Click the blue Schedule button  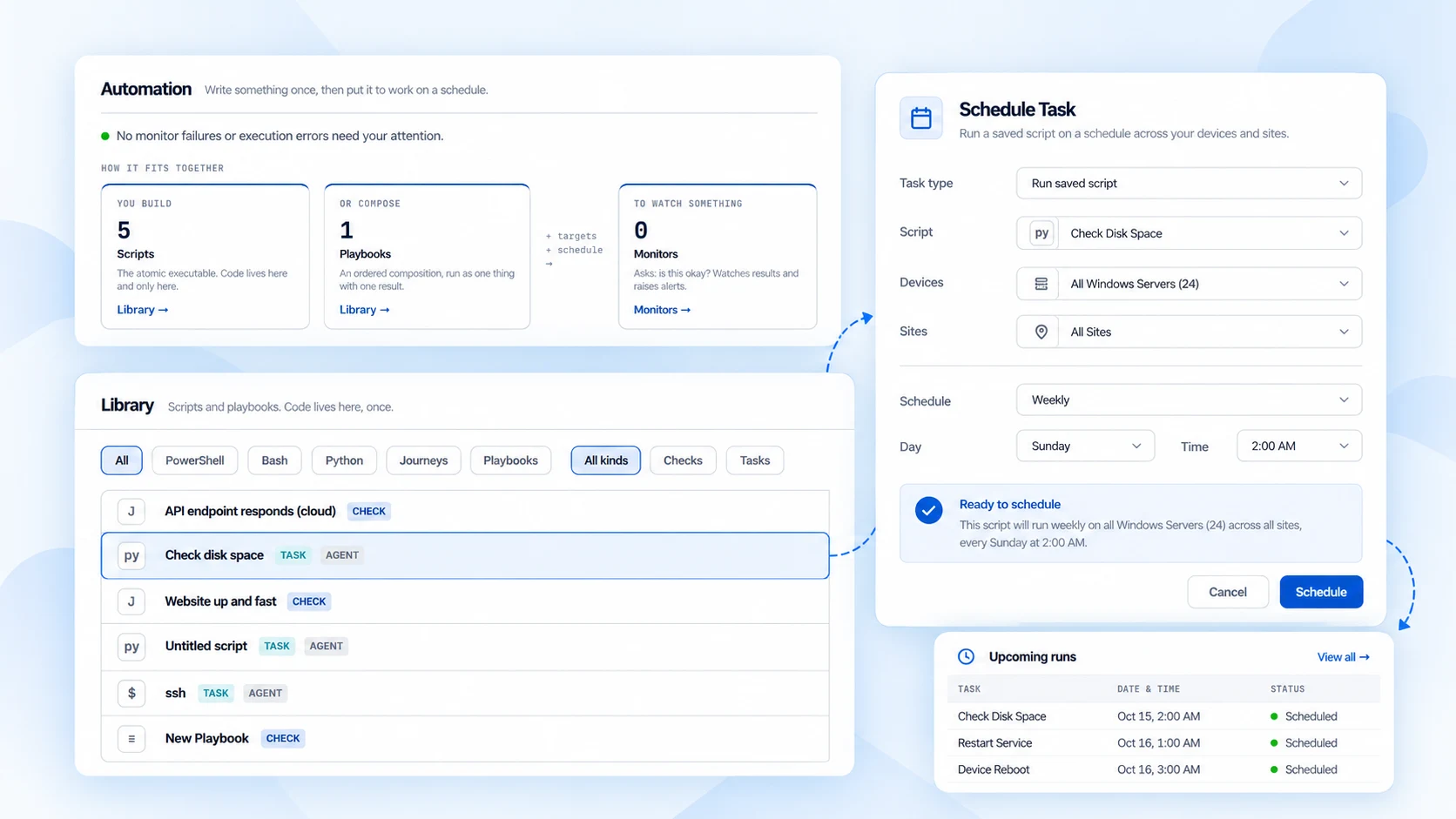click(1321, 592)
